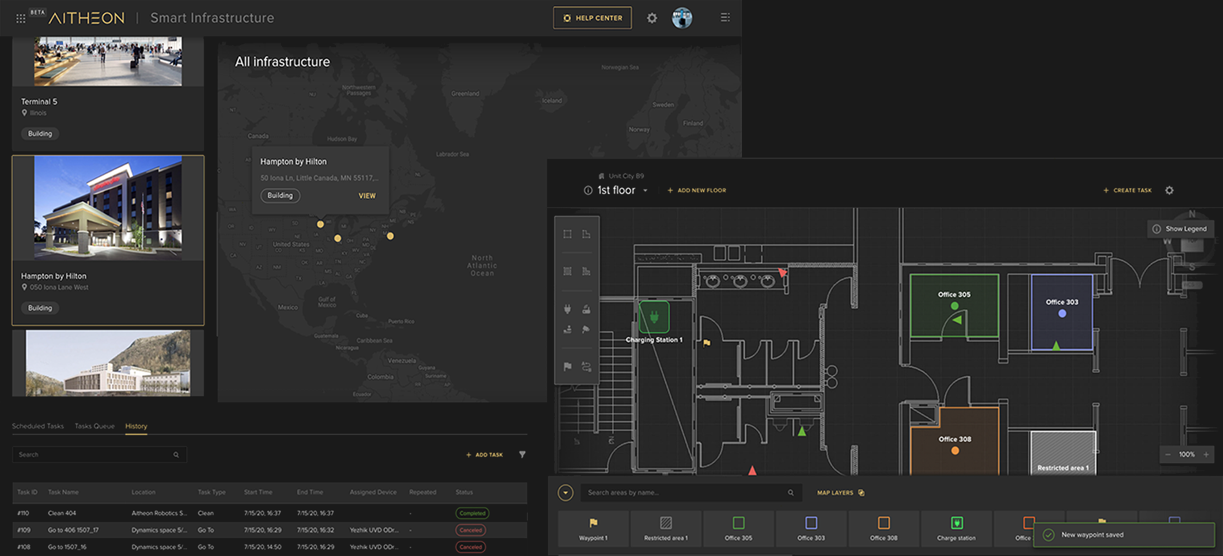1223x556 pixels.
Task: Switch to the Tasks Queue tab
Action: (94, 426)
